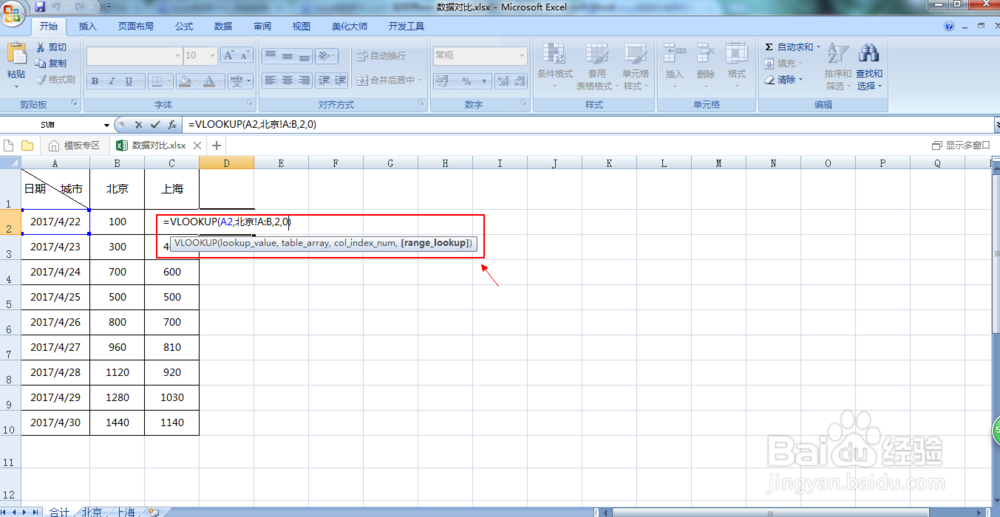Switch to the 审阅 (Review) tab
The width and height of the screenshot is (1000, 517).
(262, 26)
